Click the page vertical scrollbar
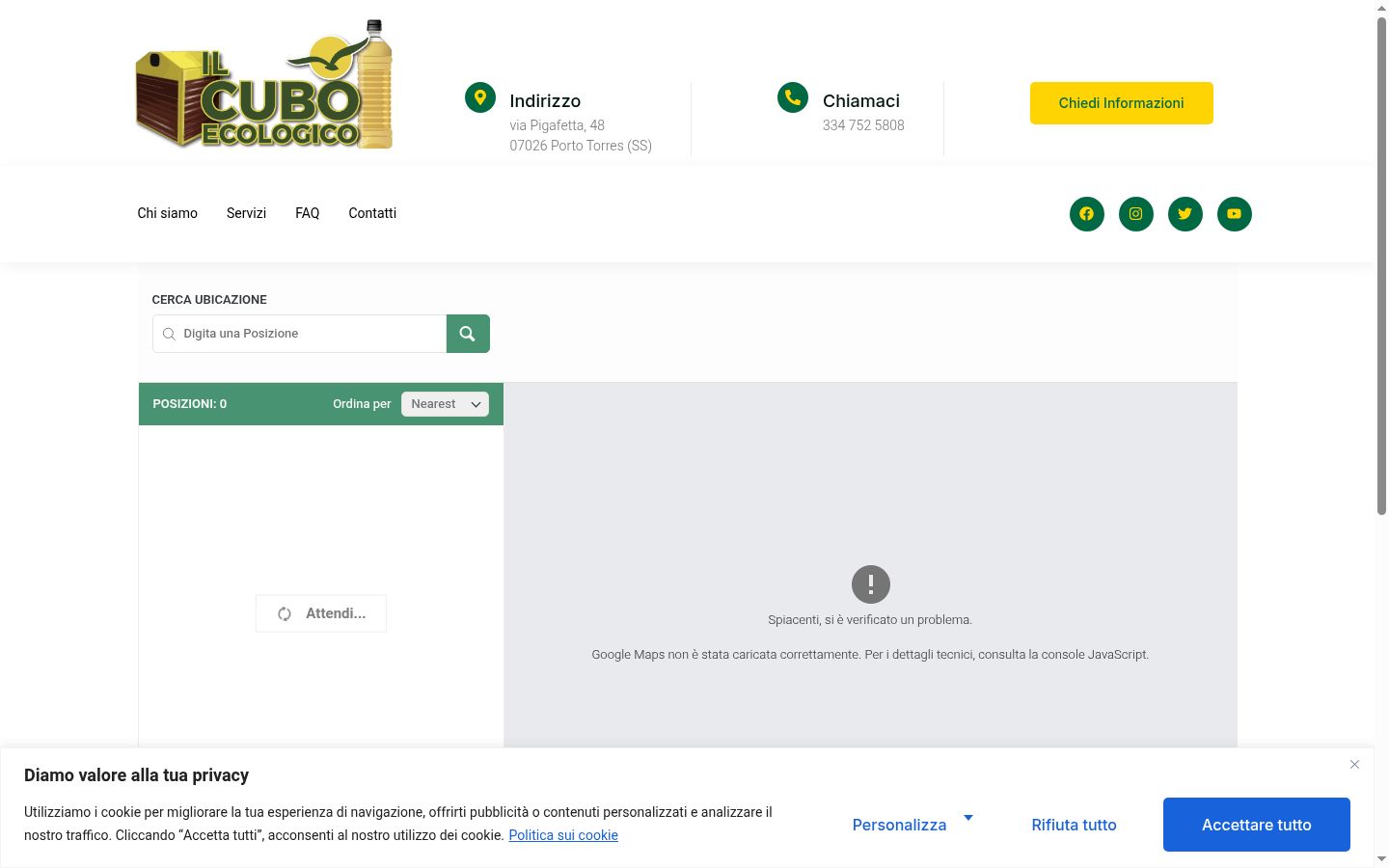 click(1381, 265)
